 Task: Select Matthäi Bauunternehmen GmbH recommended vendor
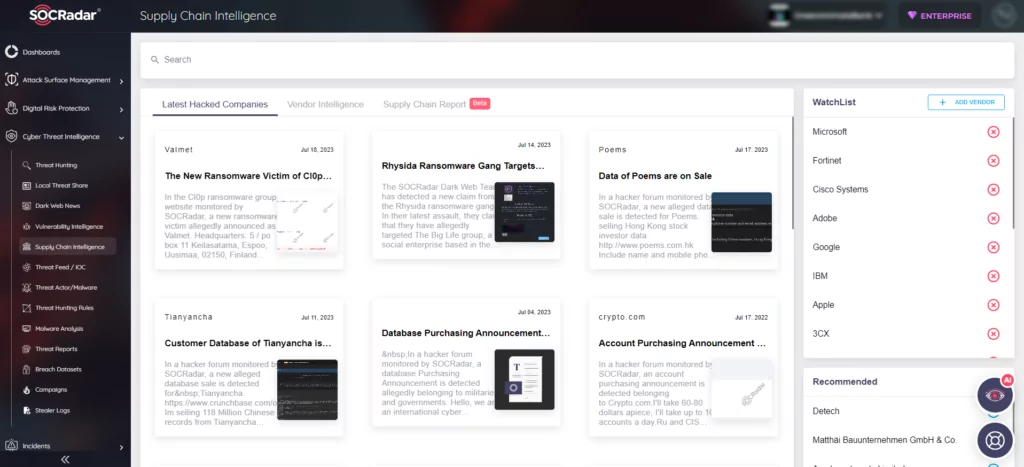(884, 440)
